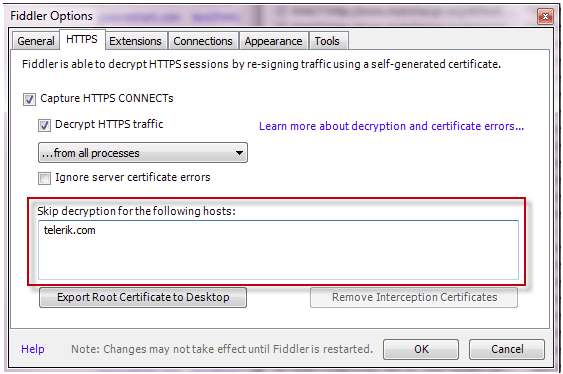Click the note about restarting Fiddler

click(x=222, y=349)
